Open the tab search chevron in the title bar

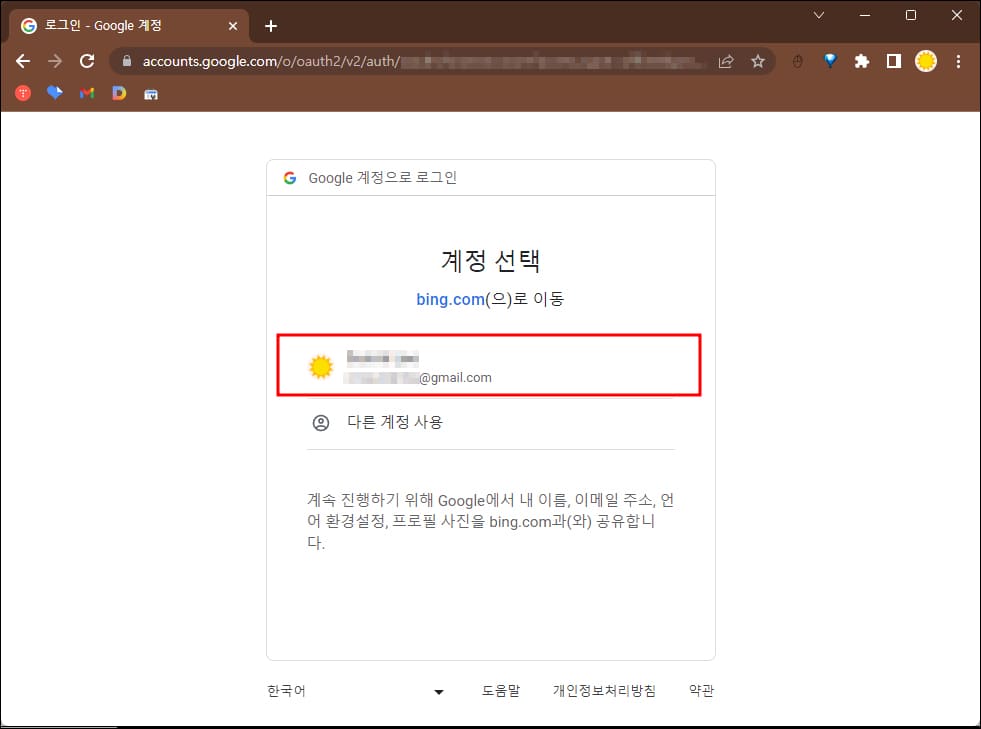coord(818,15)
